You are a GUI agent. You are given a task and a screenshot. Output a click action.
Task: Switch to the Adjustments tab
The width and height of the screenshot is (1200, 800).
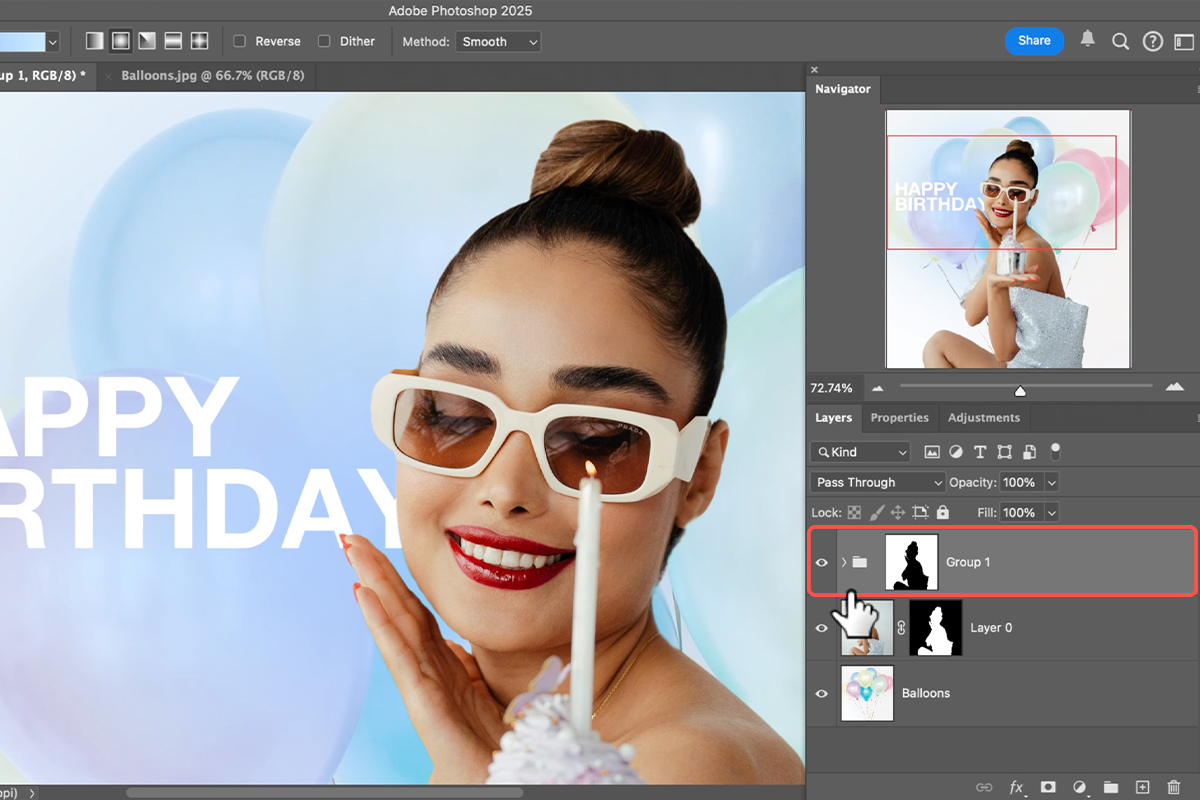pyautogui.click(x=983, y=418)
